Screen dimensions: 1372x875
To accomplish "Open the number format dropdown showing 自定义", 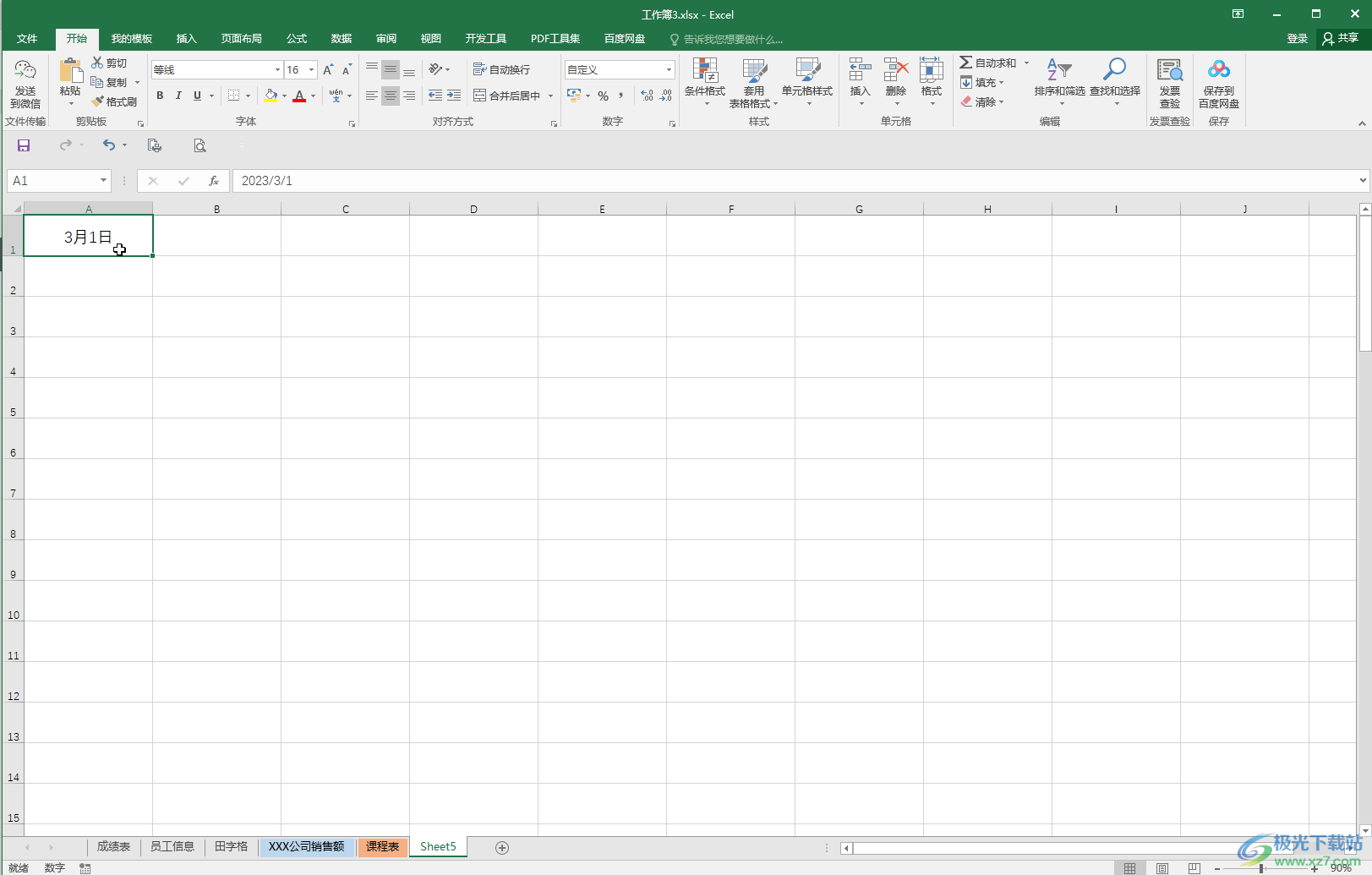I will pyautogui.click(x=670, y=70).
